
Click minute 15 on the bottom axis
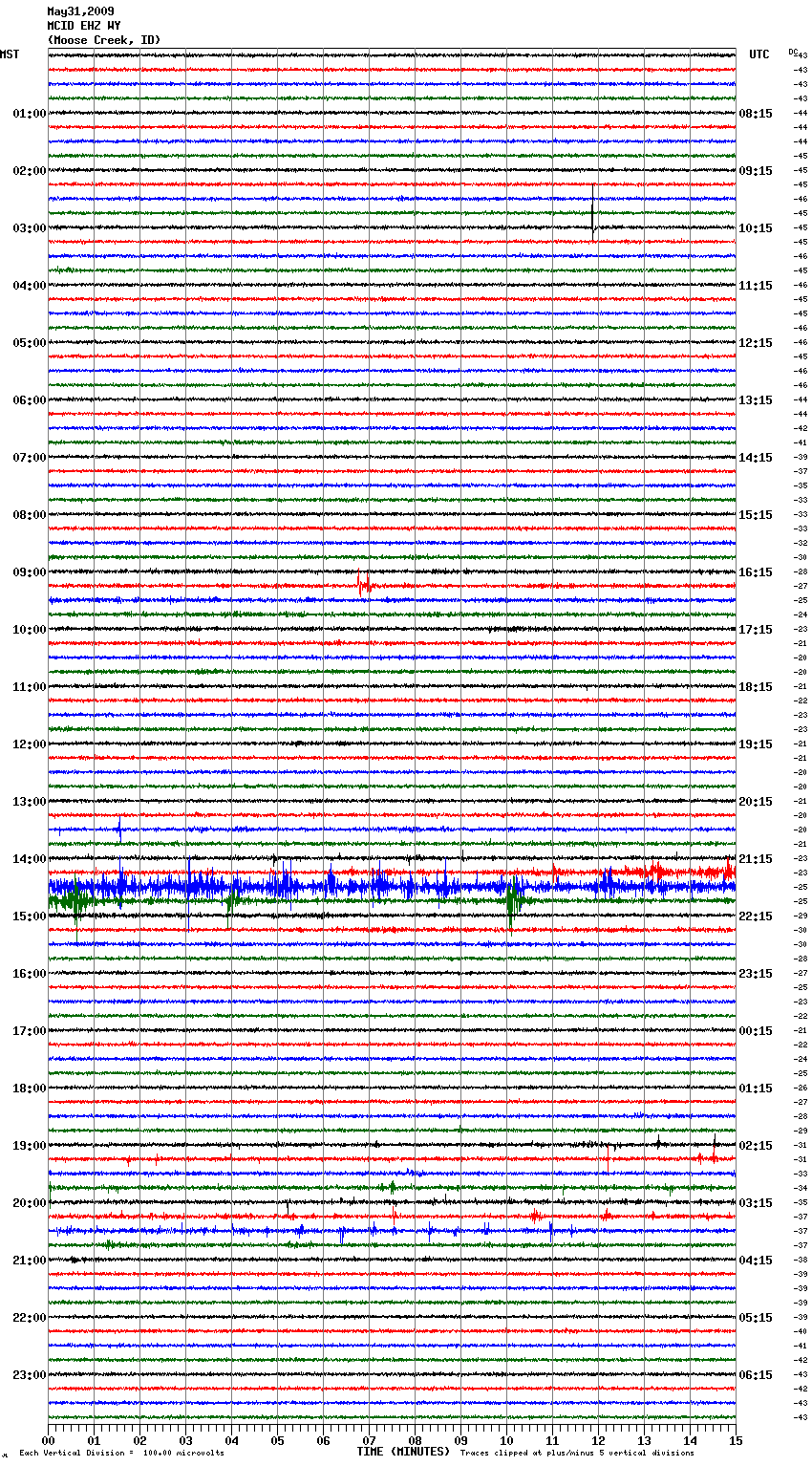pyautogui.click(x=736, y=1440)
